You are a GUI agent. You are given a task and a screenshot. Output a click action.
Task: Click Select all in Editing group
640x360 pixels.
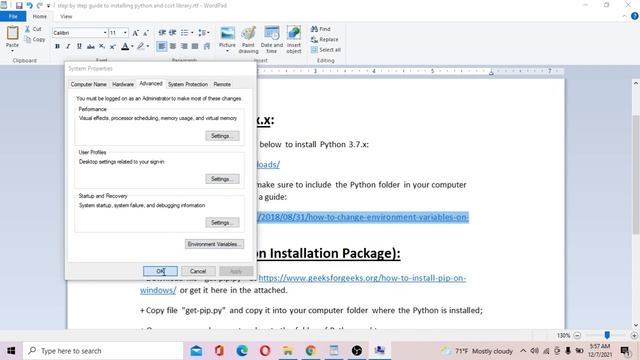pyautogui.click(x=326, y=50)
